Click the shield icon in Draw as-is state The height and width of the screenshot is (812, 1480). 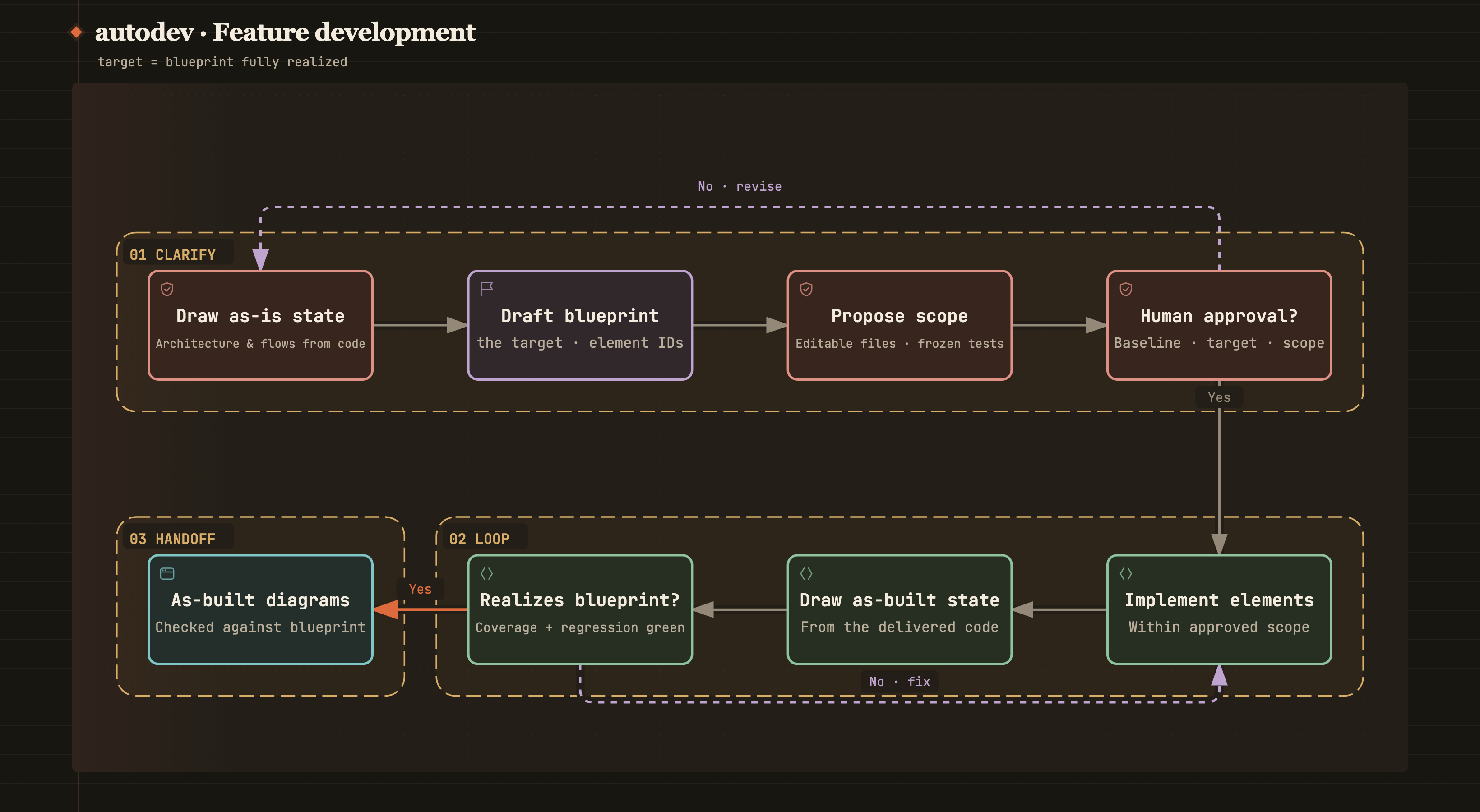click(x=167, y=289)
